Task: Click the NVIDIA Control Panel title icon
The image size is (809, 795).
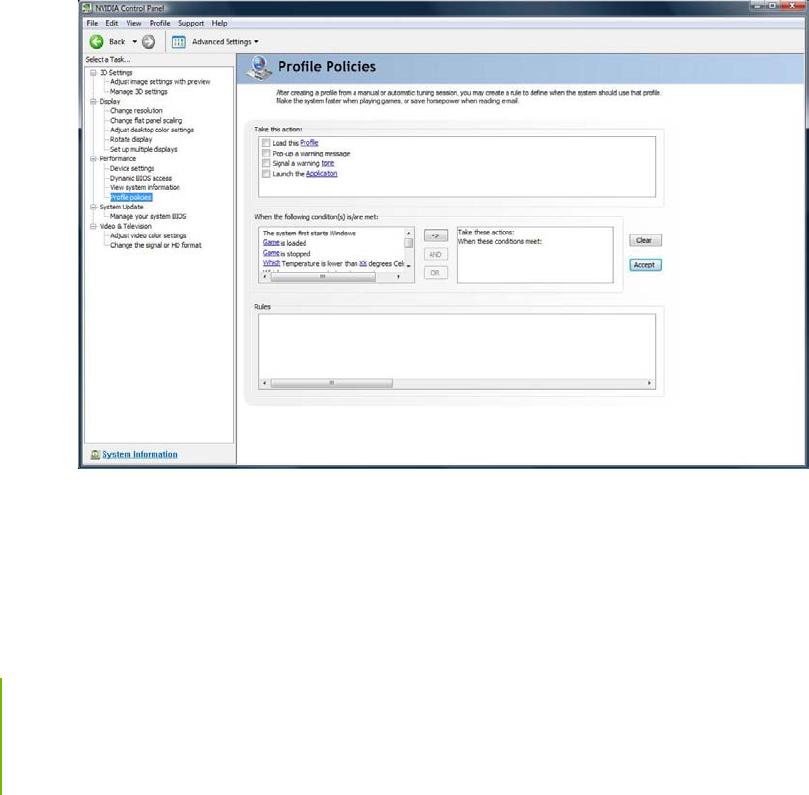Action: click(x=87, y=8)
